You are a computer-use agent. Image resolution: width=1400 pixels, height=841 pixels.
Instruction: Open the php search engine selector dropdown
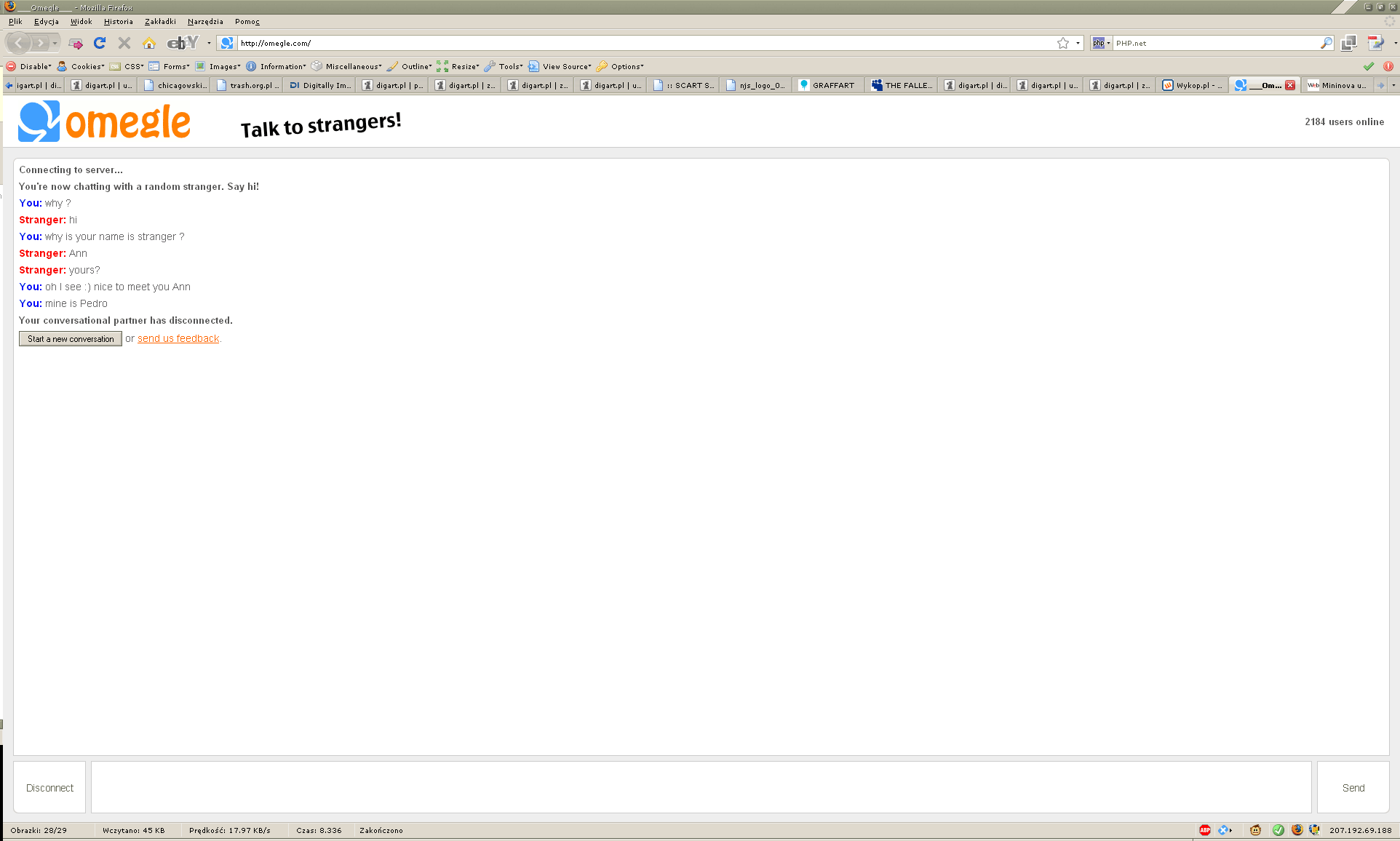coord(1101,43)
